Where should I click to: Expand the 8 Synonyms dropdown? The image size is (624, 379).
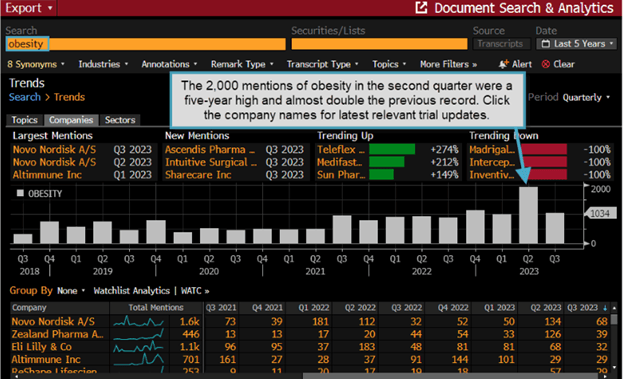coord(36,64)
